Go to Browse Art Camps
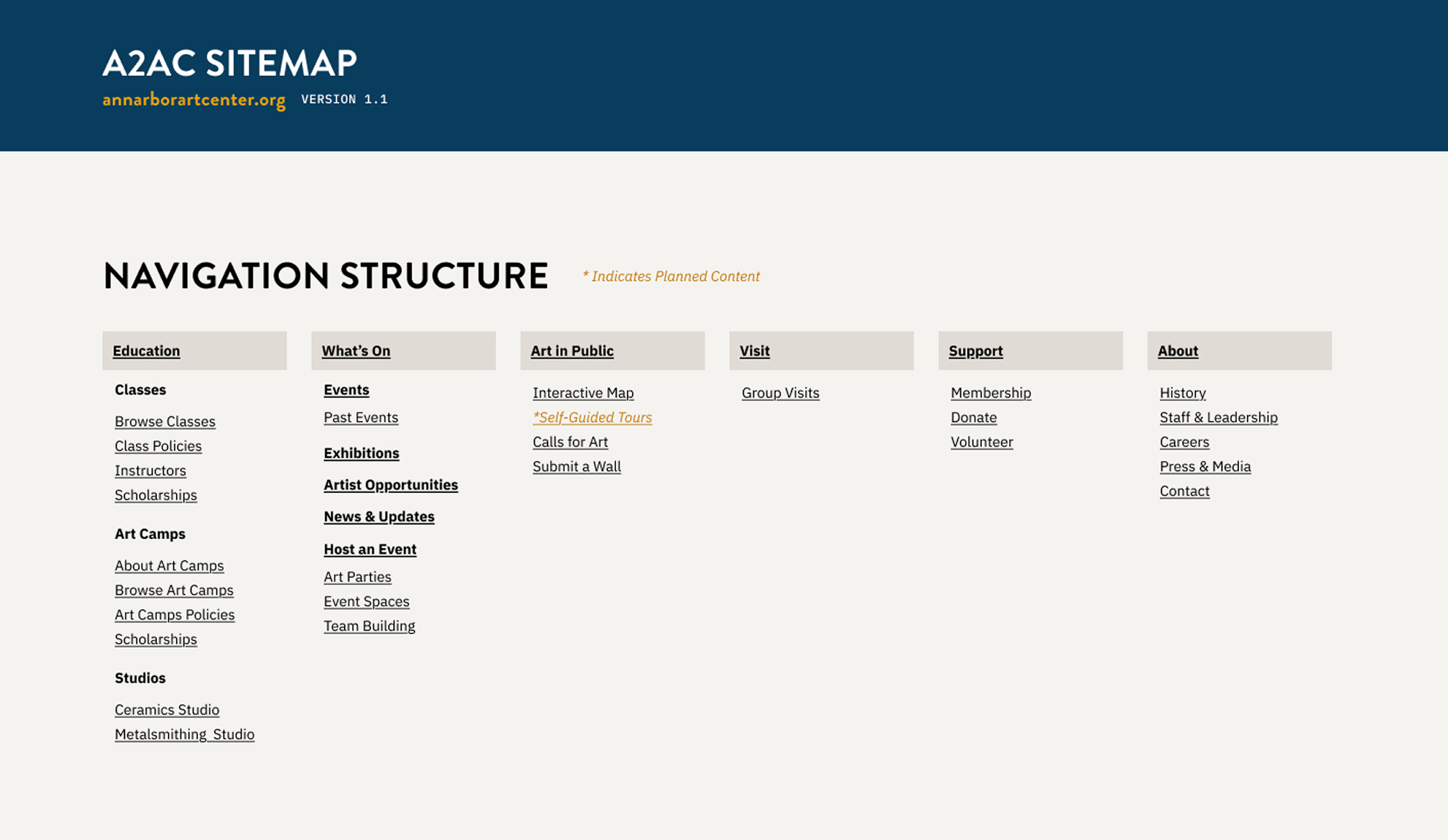The image size is (1448, 840). (174, 590)
